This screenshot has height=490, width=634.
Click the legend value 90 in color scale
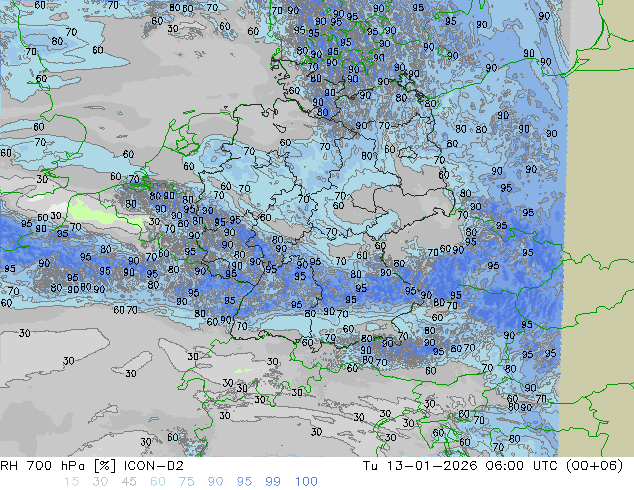[216, 482]
